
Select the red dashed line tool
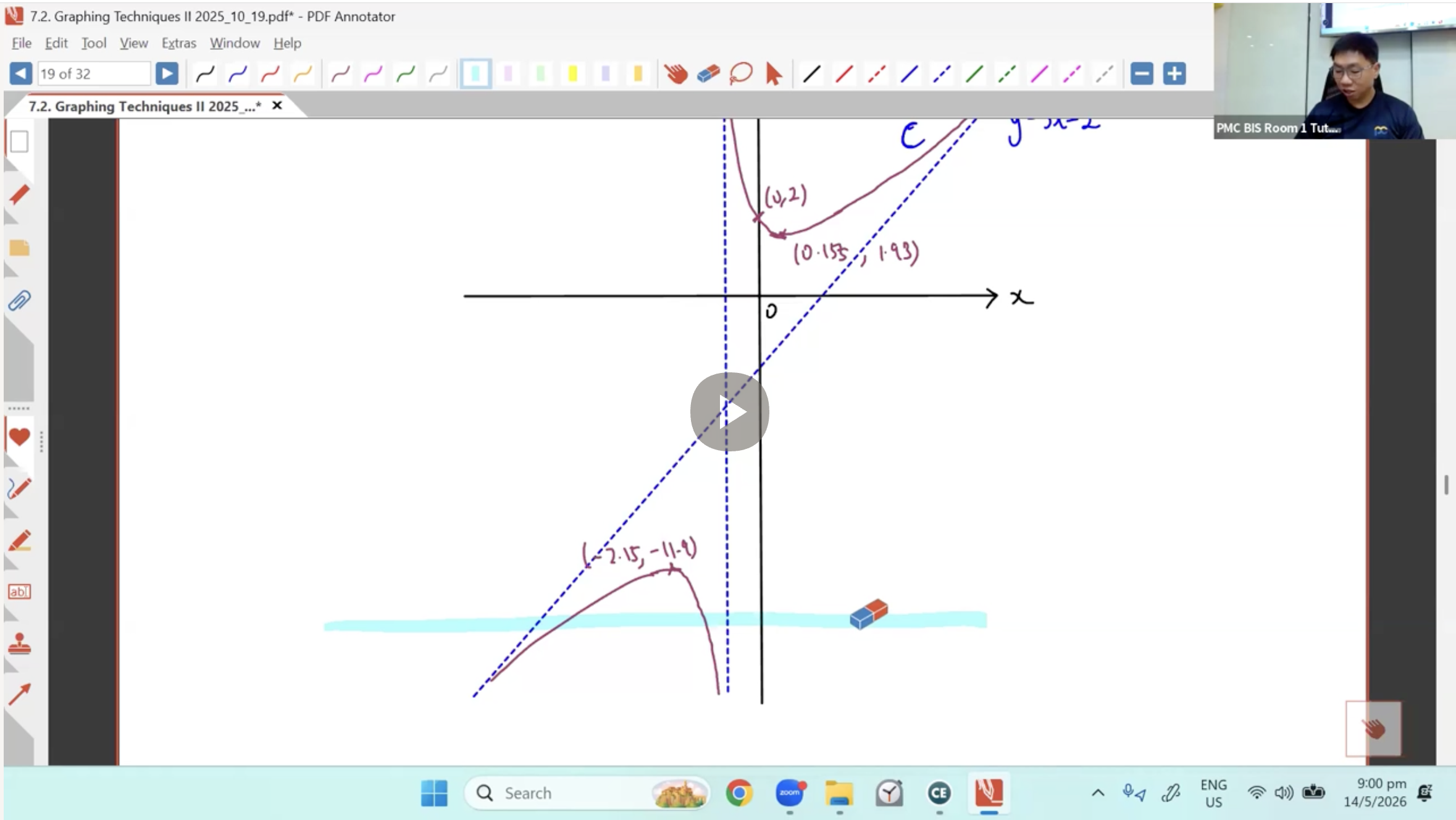click(x=876, y=74)
